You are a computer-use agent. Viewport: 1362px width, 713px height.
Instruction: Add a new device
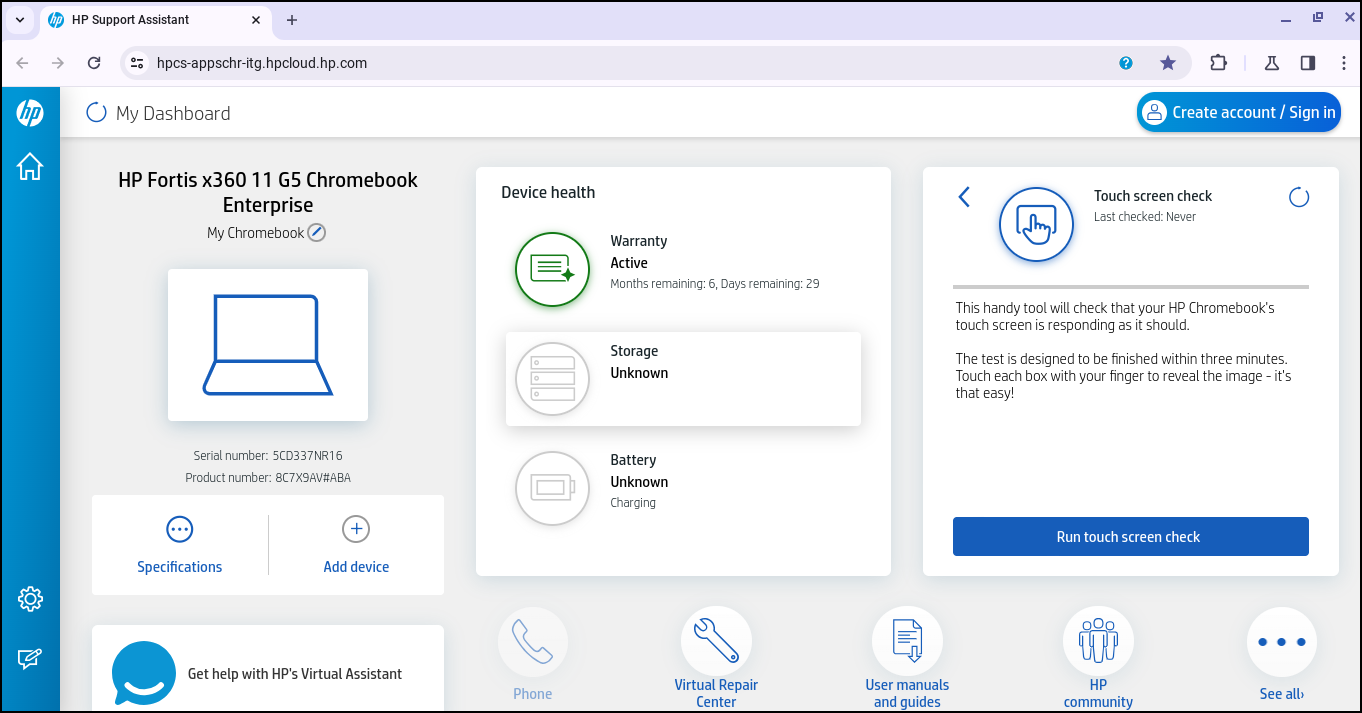(356, 545)
